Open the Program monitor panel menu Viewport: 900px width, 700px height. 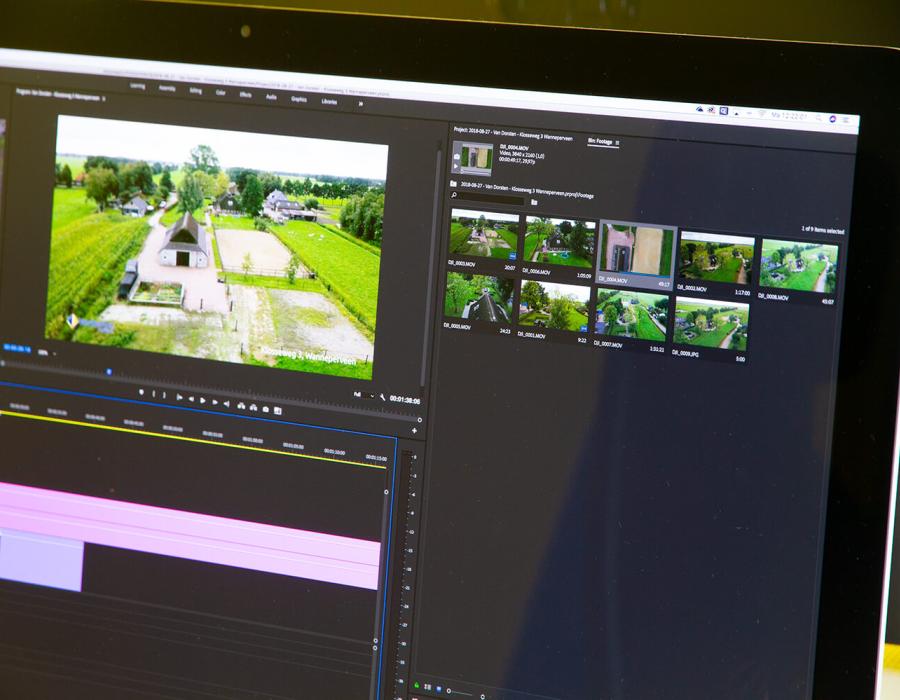pos(103,98)
